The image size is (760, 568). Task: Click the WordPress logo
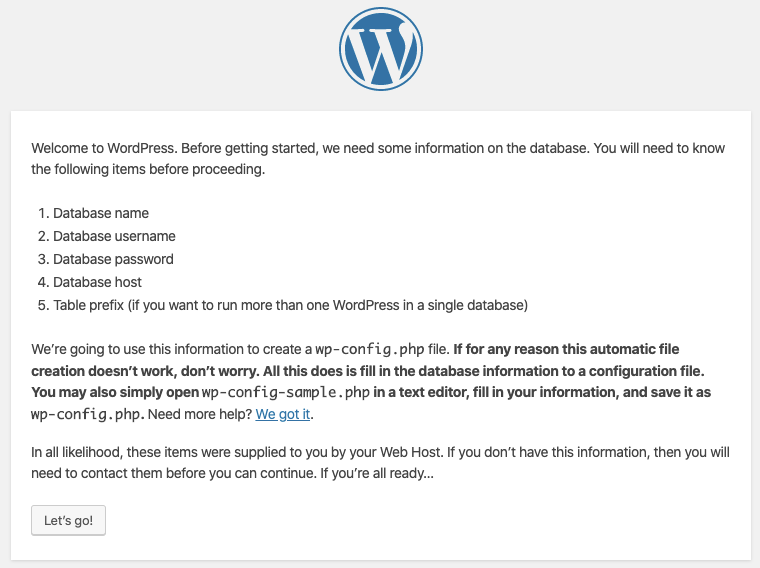380,50
